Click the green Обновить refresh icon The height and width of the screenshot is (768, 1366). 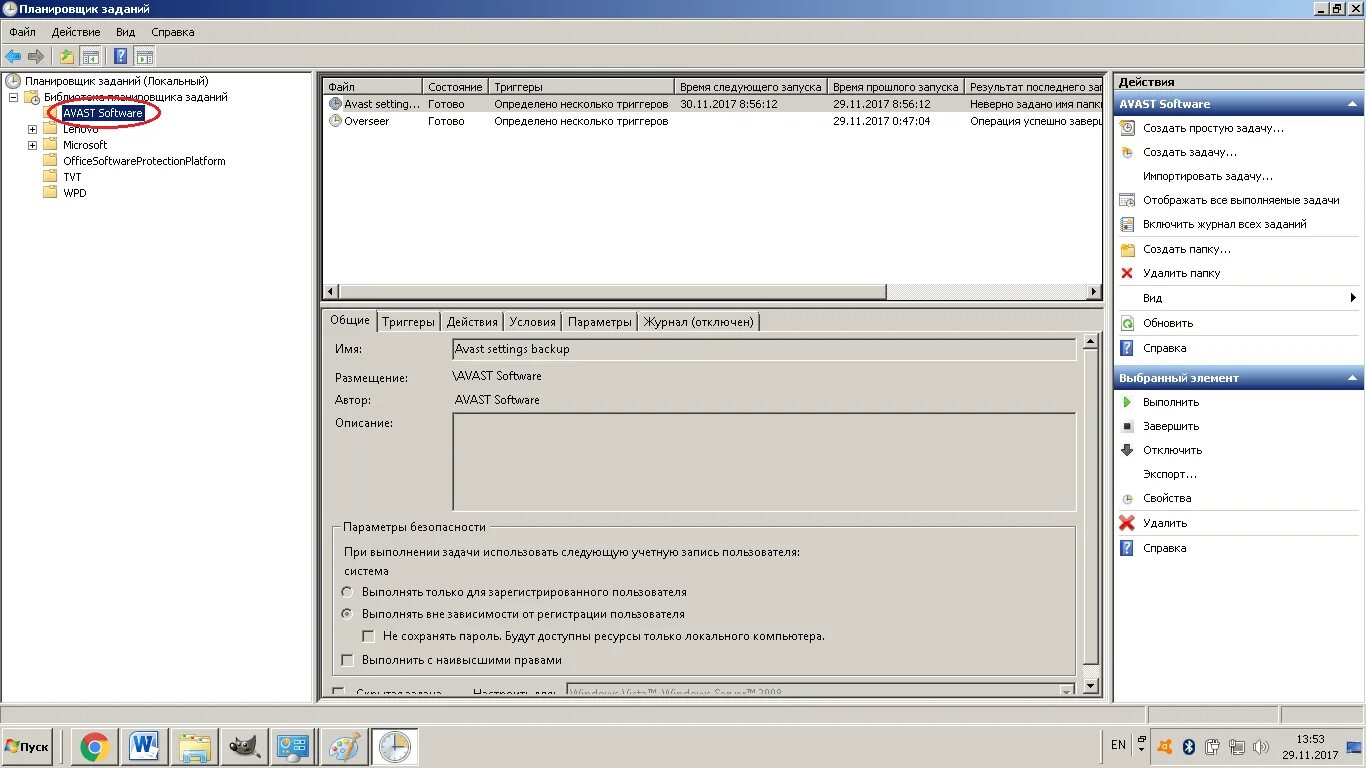click(x=1127, y=323)
